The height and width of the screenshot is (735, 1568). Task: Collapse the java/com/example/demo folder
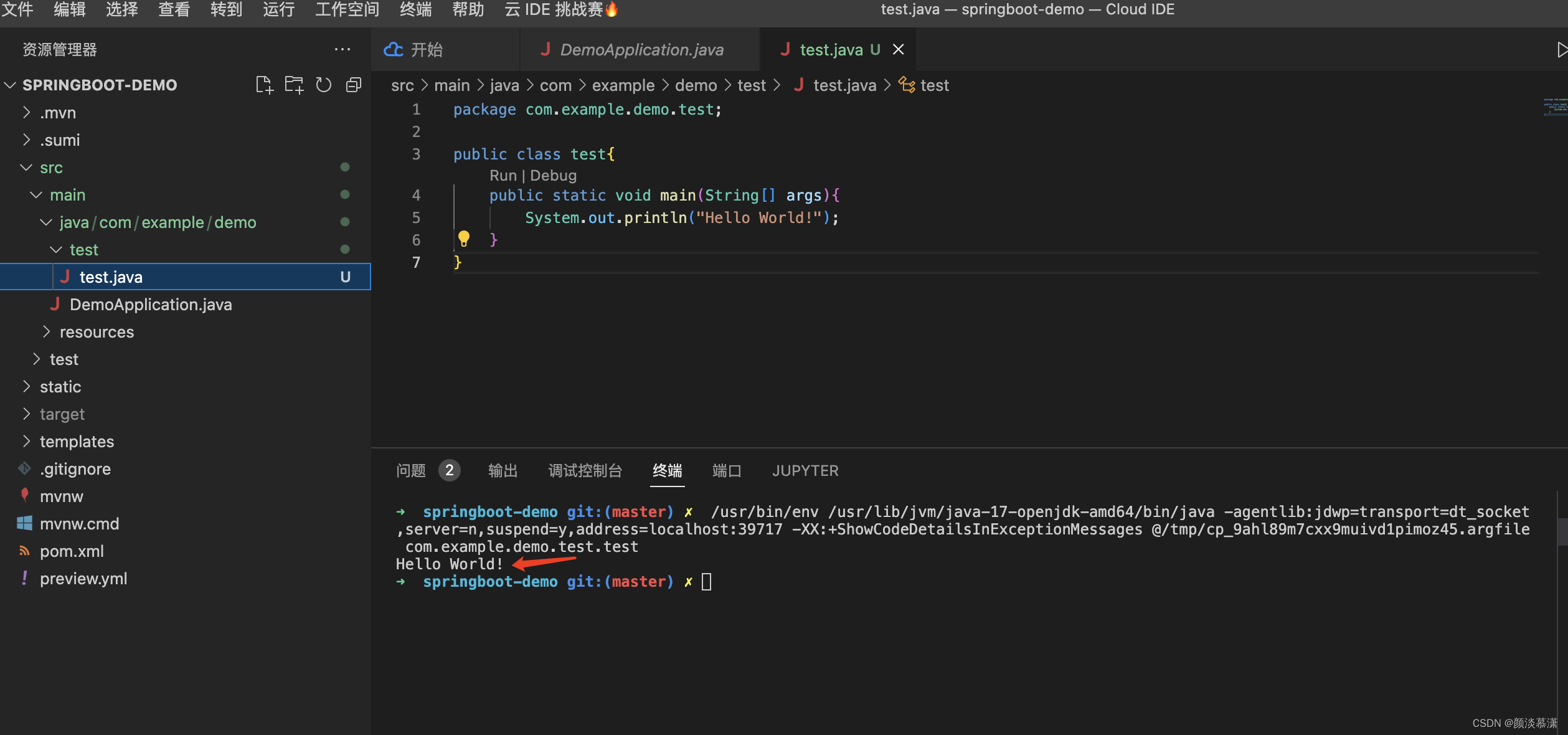click(46, 222)
